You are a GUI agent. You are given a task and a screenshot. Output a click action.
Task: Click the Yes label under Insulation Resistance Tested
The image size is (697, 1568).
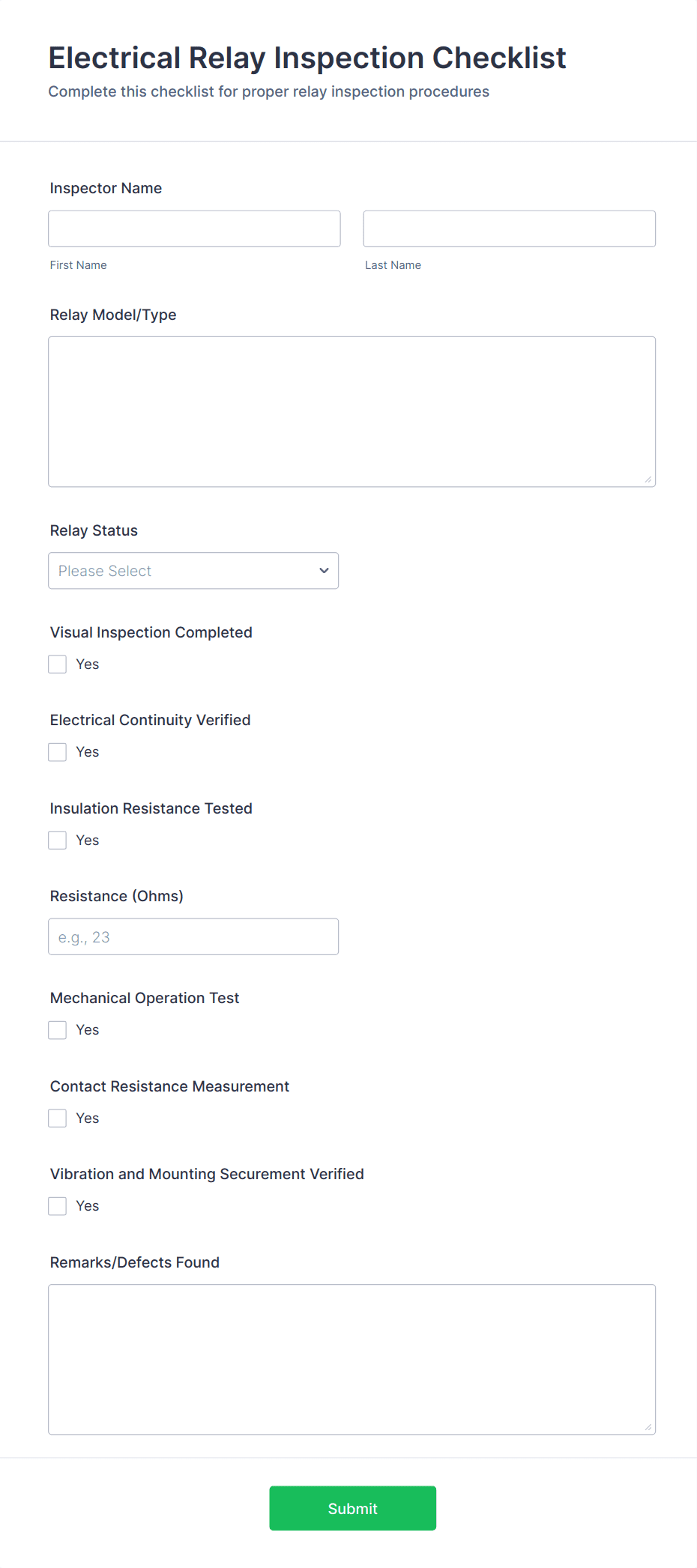(x=88, y=841)
